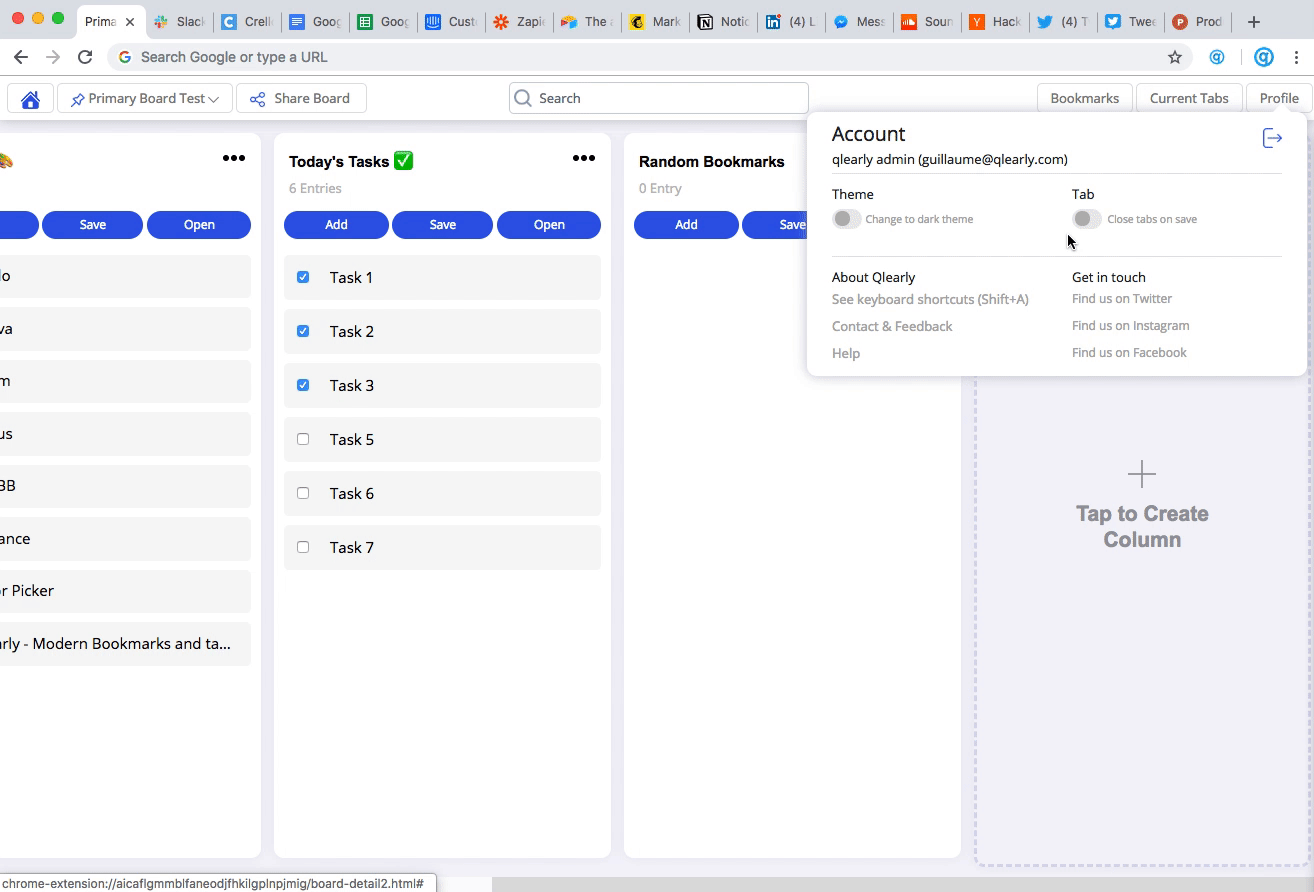Click the solid blue Qlearly extension icon
The image size is (1314, 892).
point(1264,57)
